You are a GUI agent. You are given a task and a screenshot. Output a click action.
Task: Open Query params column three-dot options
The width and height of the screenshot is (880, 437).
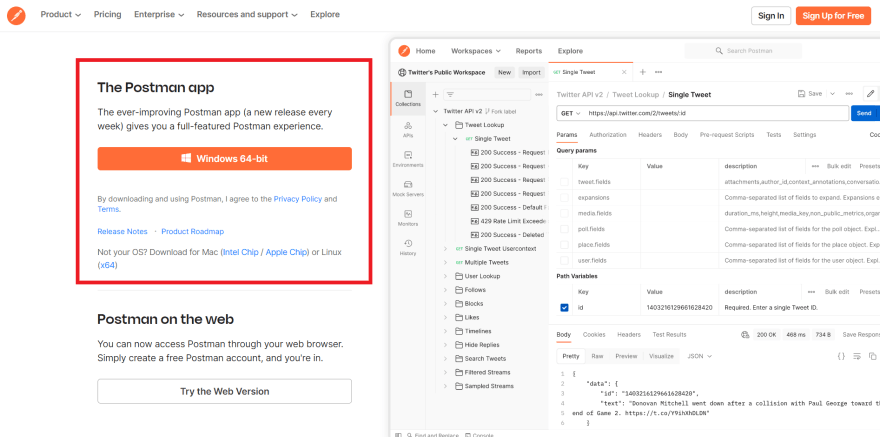click(815, 166)
